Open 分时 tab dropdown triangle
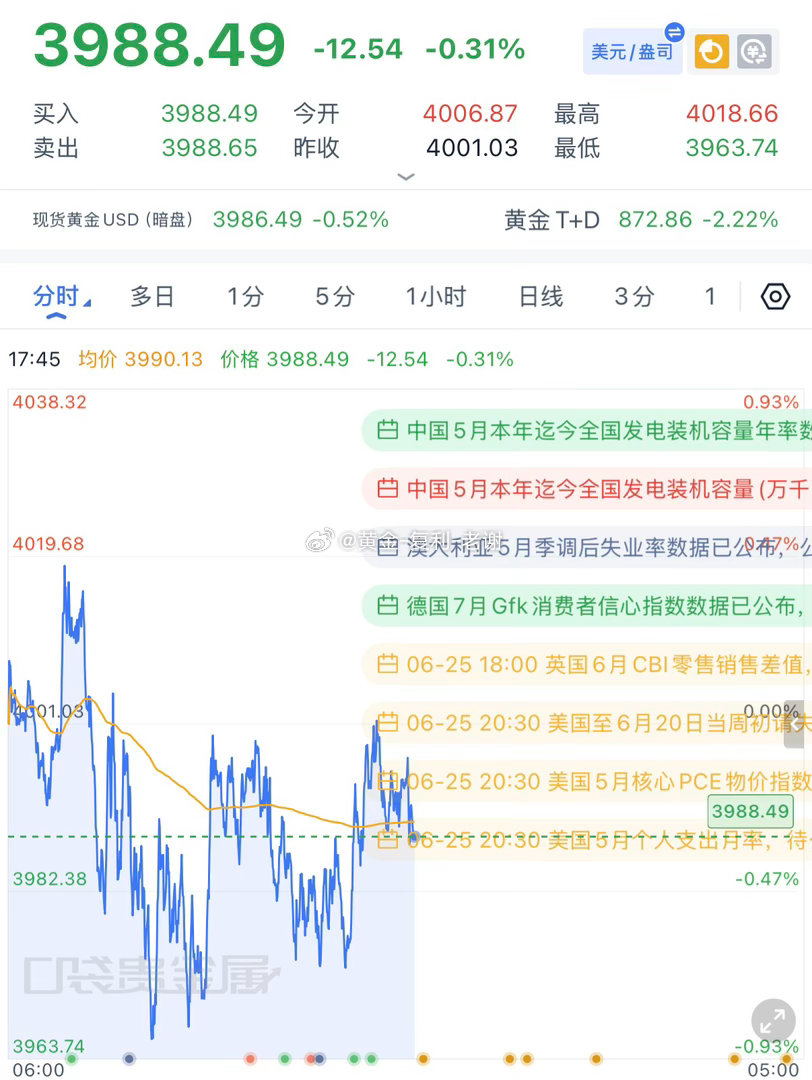This screenshot has height=1080, width=812. pos(87,303)
